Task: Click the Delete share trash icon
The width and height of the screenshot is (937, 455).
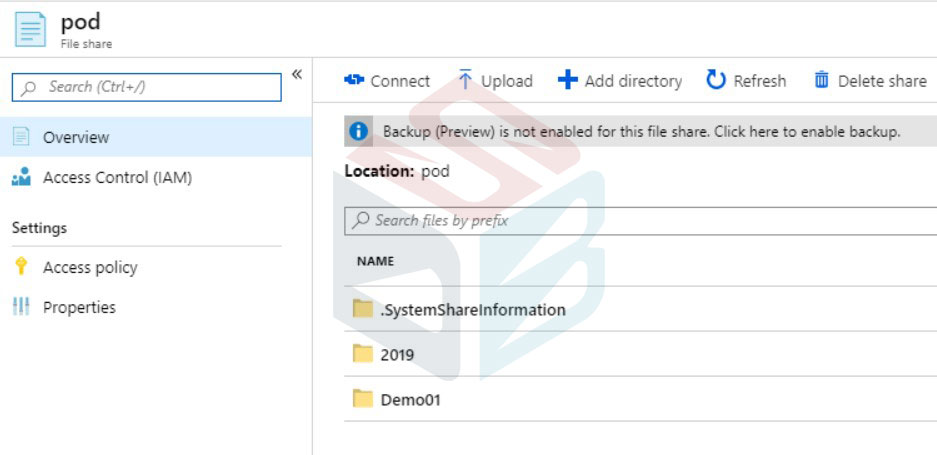Action: point(822,80)
